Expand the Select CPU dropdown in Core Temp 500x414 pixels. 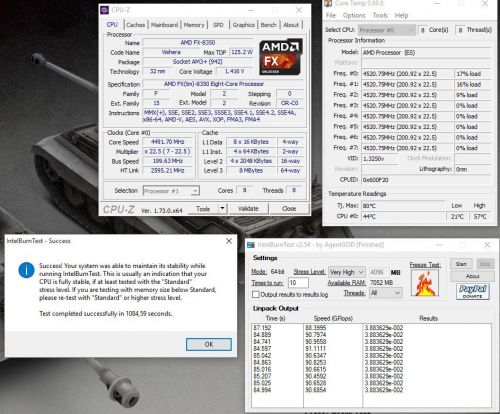(x=387, y=30)
